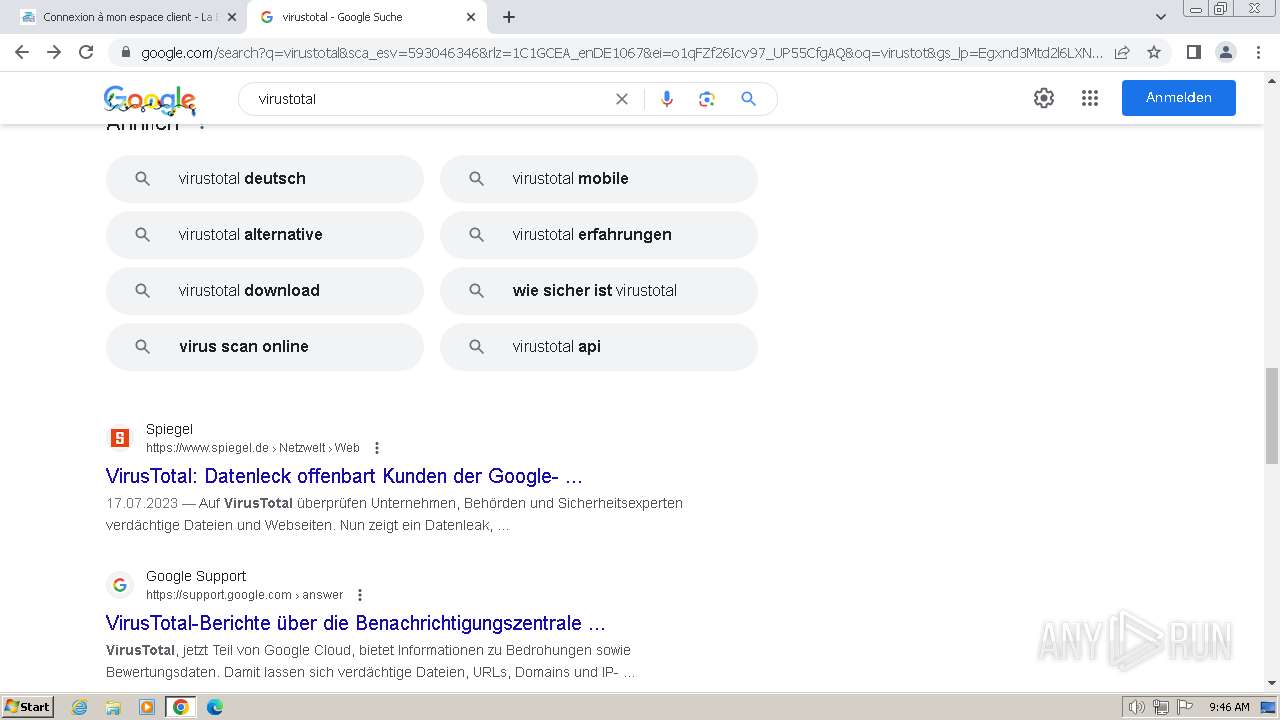Launch Microsoft Edge from taskbar
Image resolution: width=1280 pixels, height=720 pixels.
coord(215,707)
